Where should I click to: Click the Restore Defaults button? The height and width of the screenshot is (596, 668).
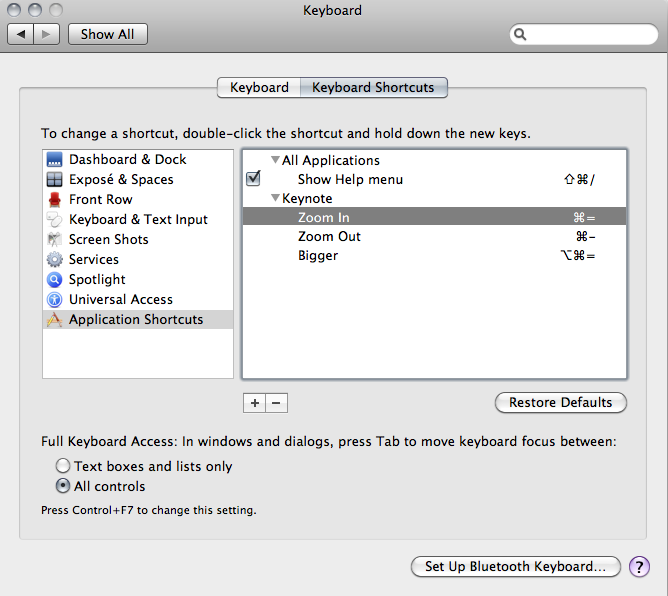coord(560,403)
